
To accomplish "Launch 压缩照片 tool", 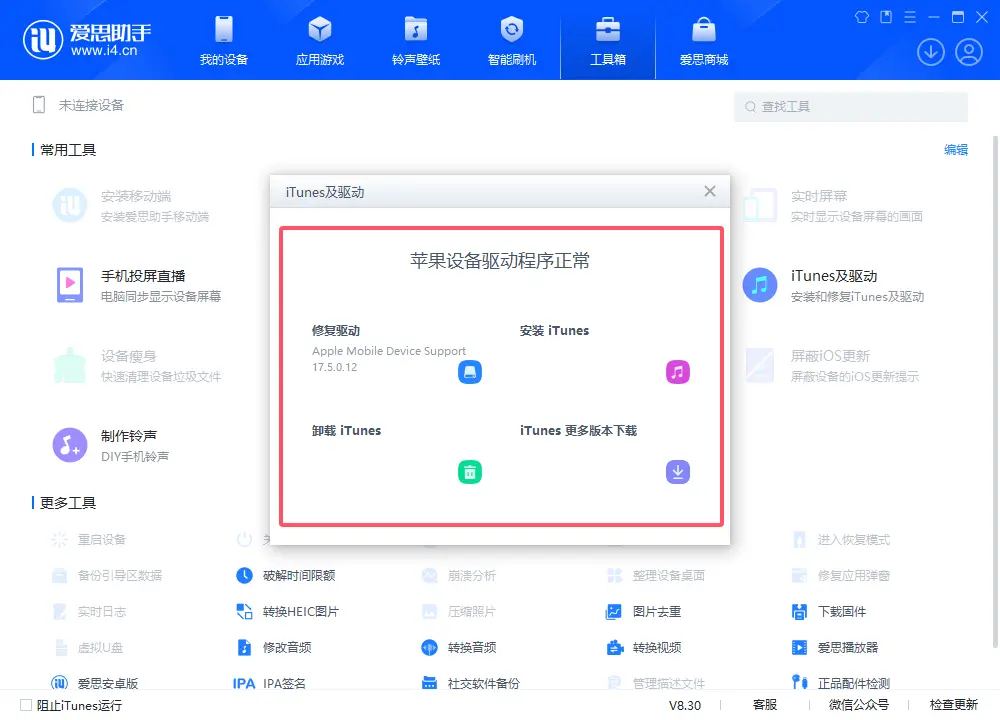I will [x=459, y=612].
